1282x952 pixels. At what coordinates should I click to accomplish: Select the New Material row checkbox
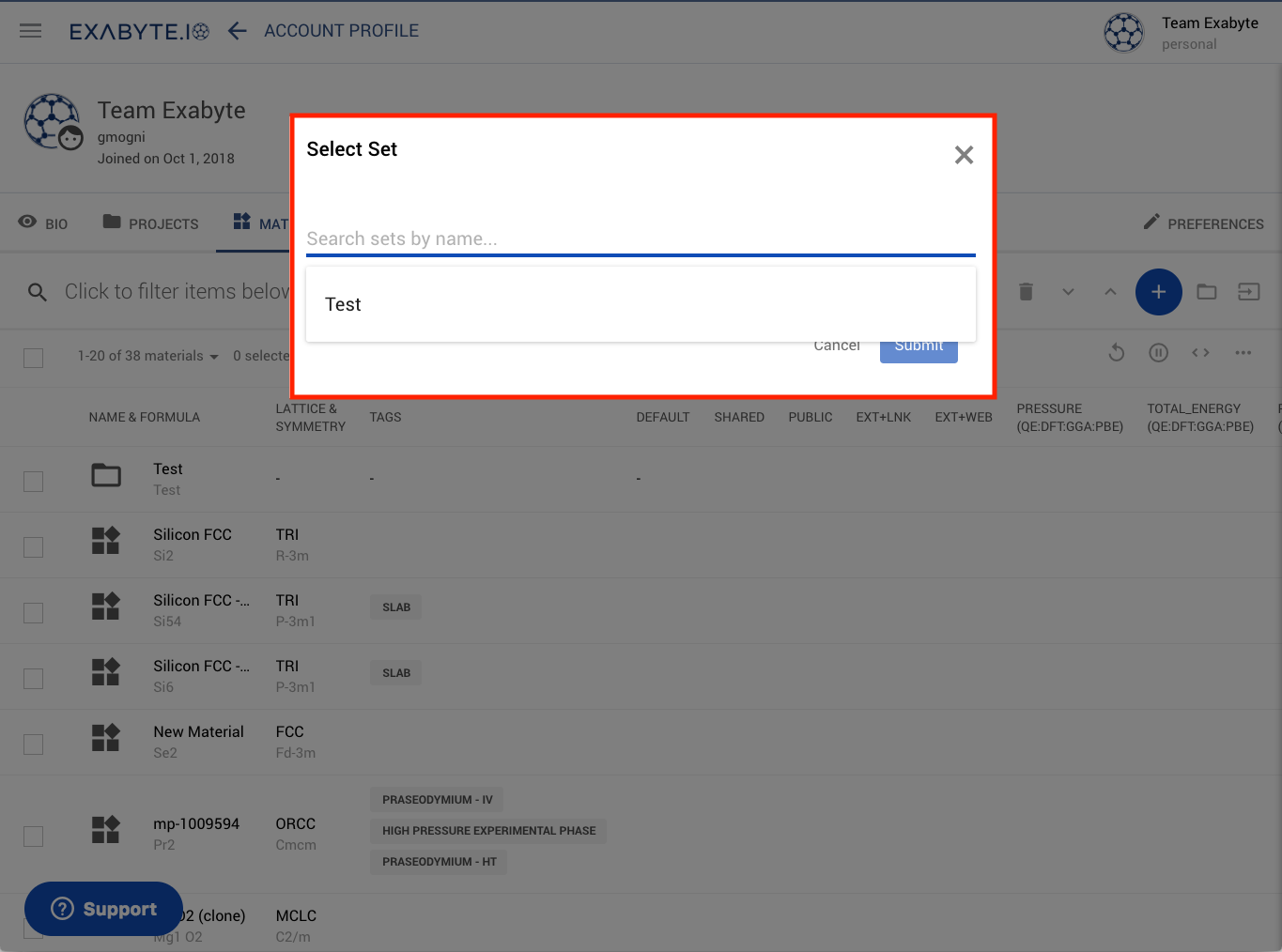[x=34, y=744]
